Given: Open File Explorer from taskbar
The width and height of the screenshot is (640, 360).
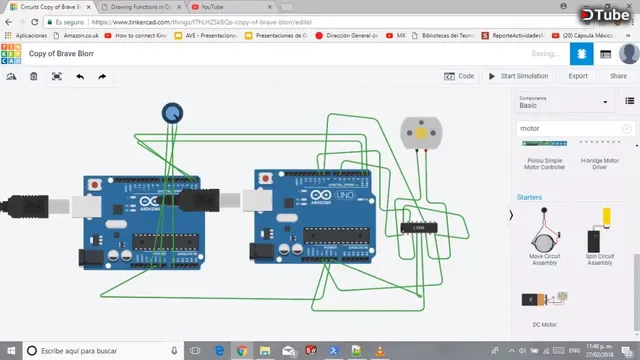Looking at the screenshot, I should pos(265,351).
